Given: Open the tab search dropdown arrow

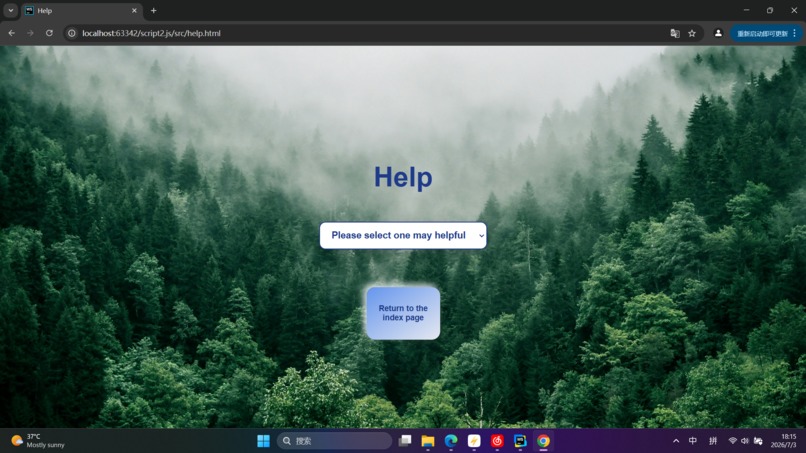Looking at the screenshot, I should [10, 10].
